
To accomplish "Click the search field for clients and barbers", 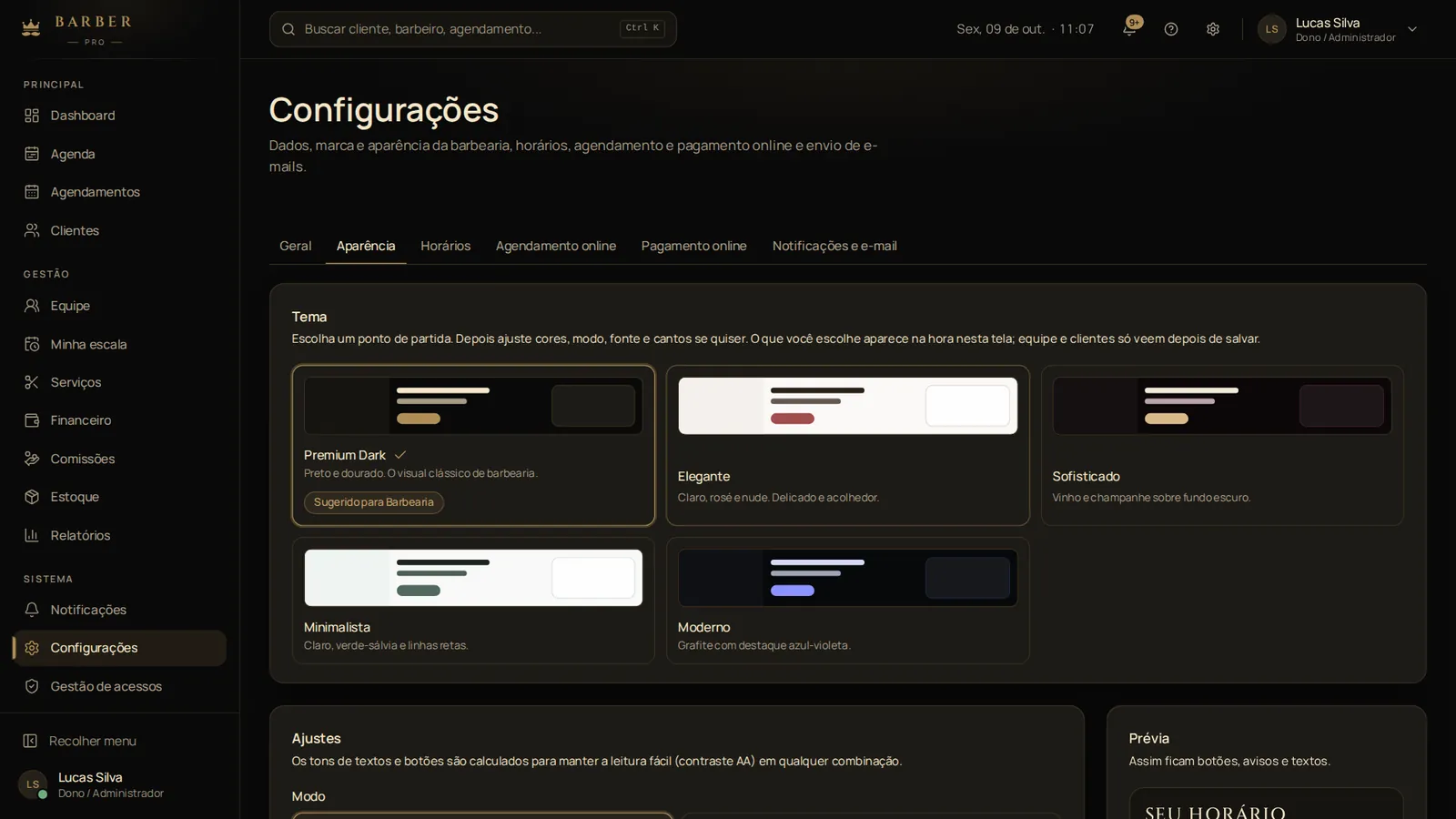I will click(x=472, y=29).
